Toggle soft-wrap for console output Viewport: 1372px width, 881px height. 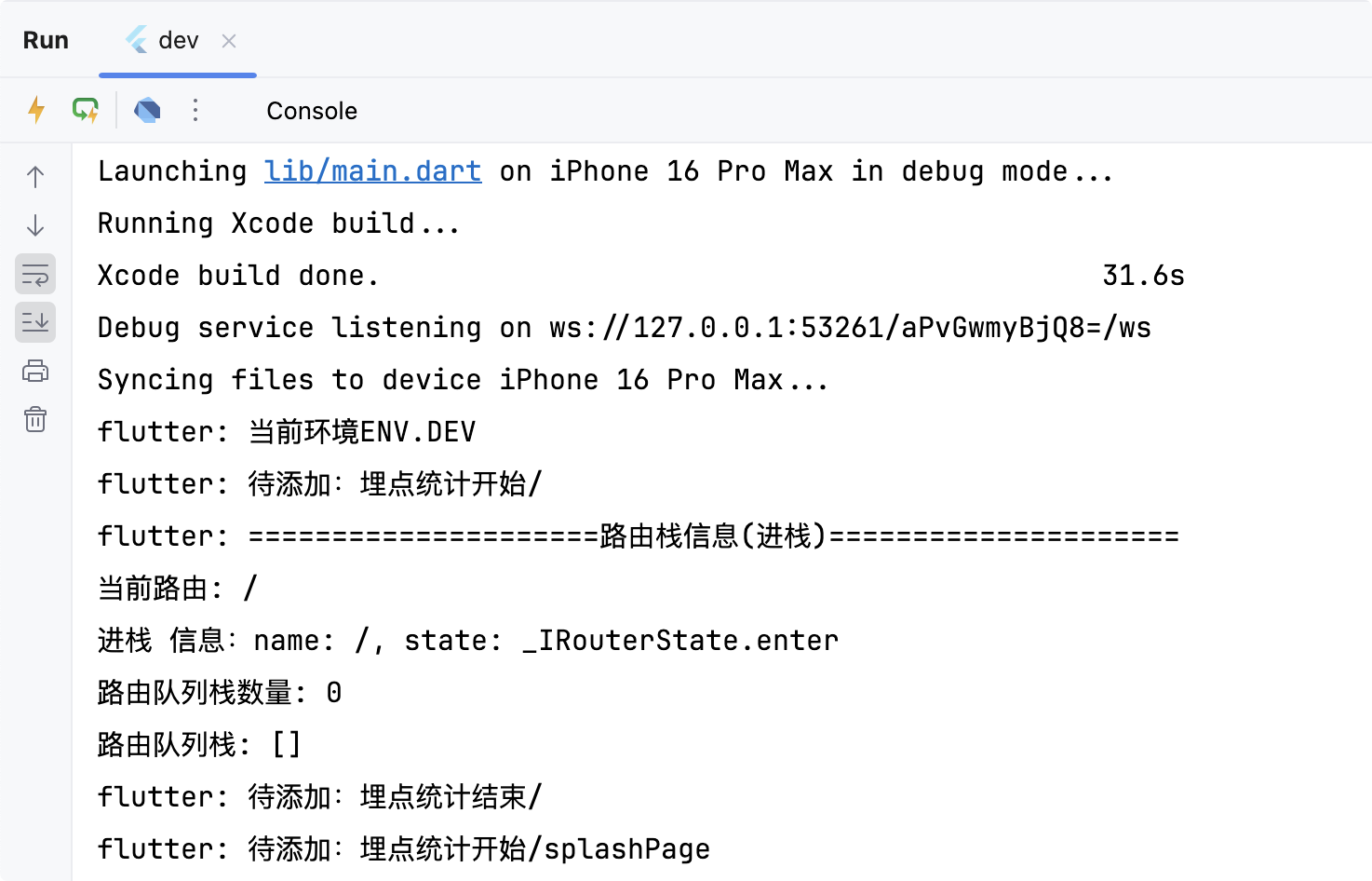point(35,274)
